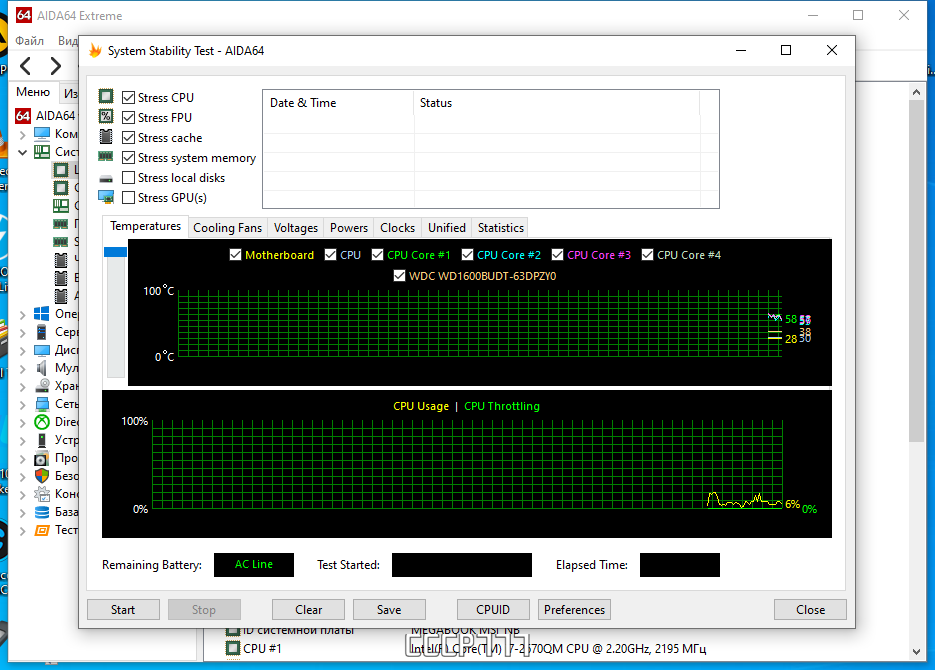Collapse the motherboard tree node
This screenshot has height=670, width=935.
click(x=23, y=152)
